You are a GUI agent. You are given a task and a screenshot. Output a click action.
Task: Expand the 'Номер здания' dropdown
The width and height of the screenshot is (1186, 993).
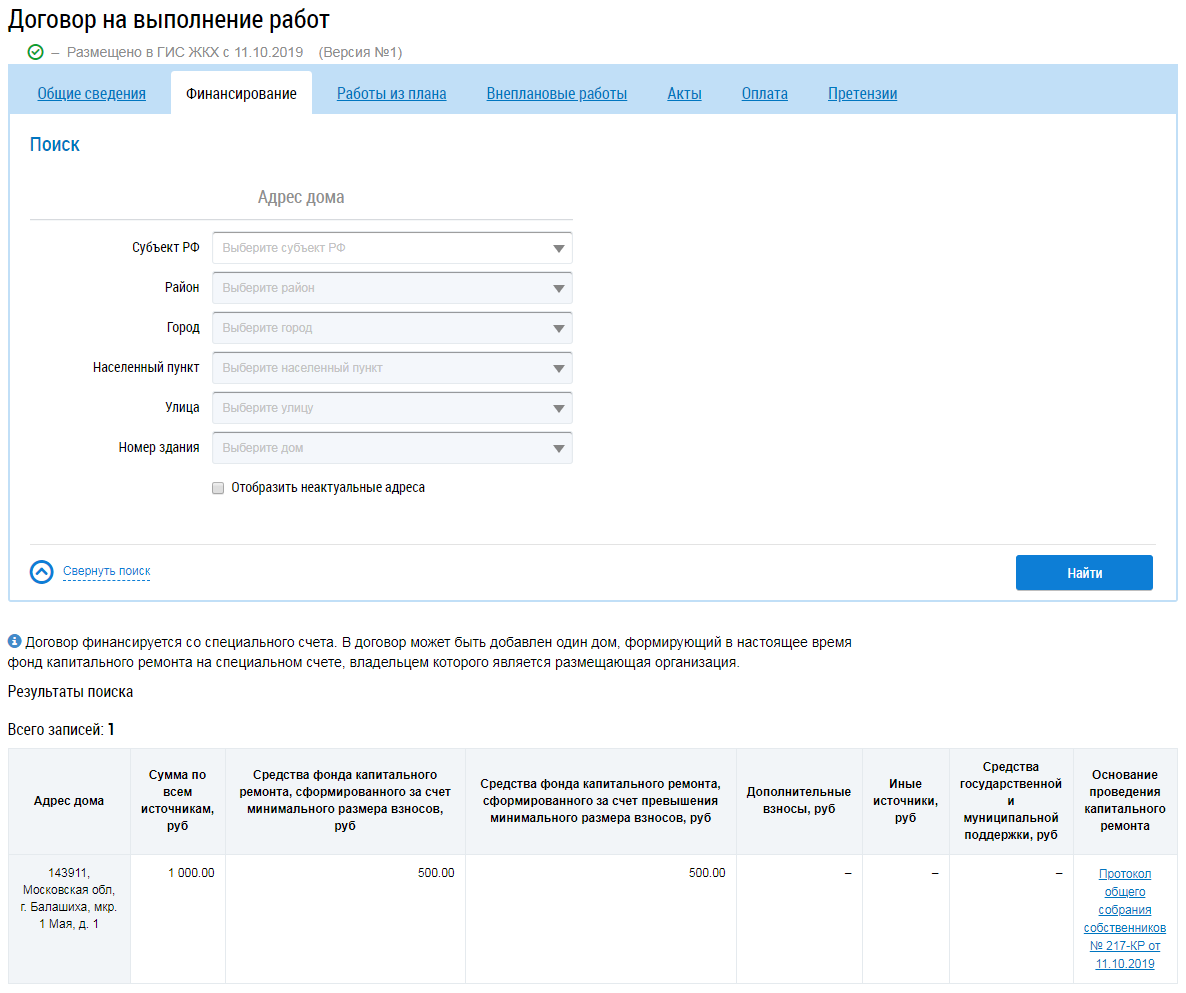click(392, 448)
